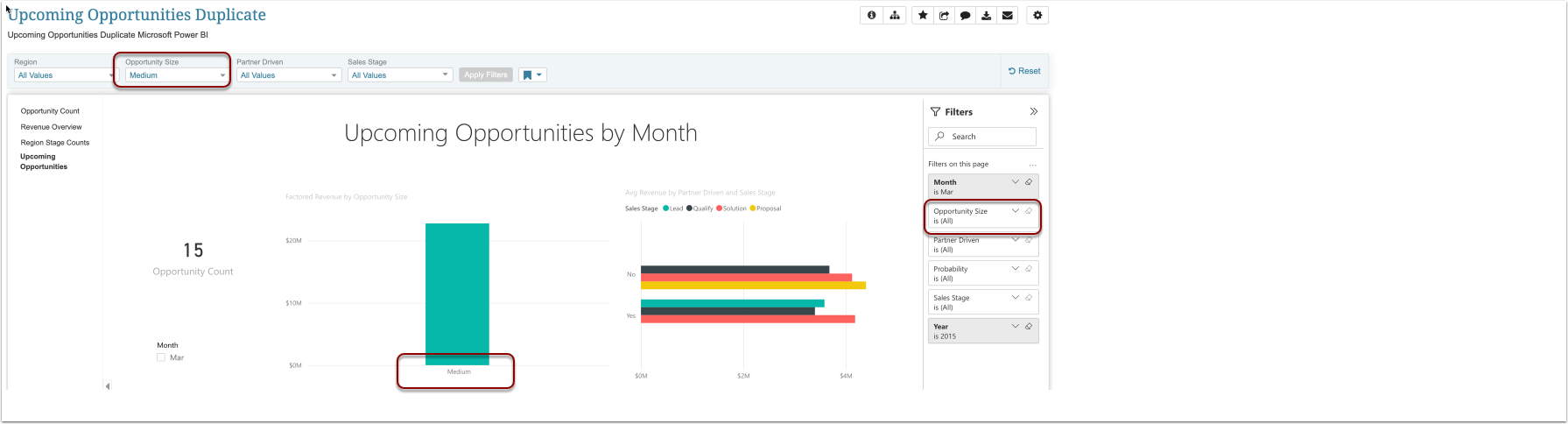
Task: Open the Opportunity Size dropdown
Action: point(177,75)
